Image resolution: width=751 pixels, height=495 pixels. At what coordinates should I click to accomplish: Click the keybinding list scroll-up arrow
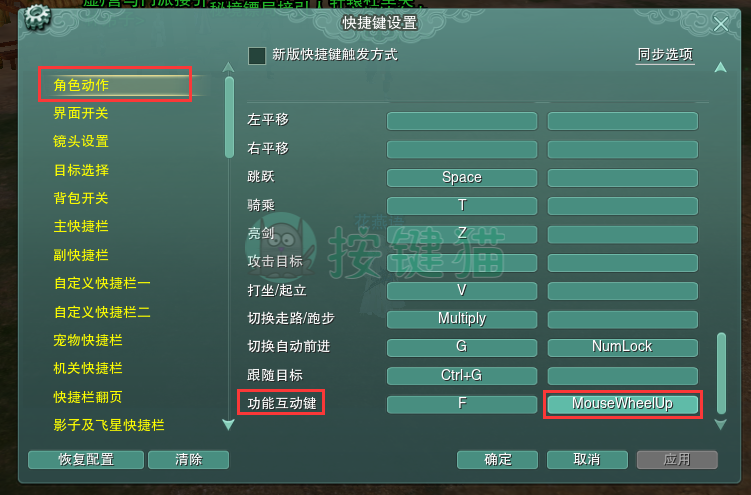tap(720, 68)
